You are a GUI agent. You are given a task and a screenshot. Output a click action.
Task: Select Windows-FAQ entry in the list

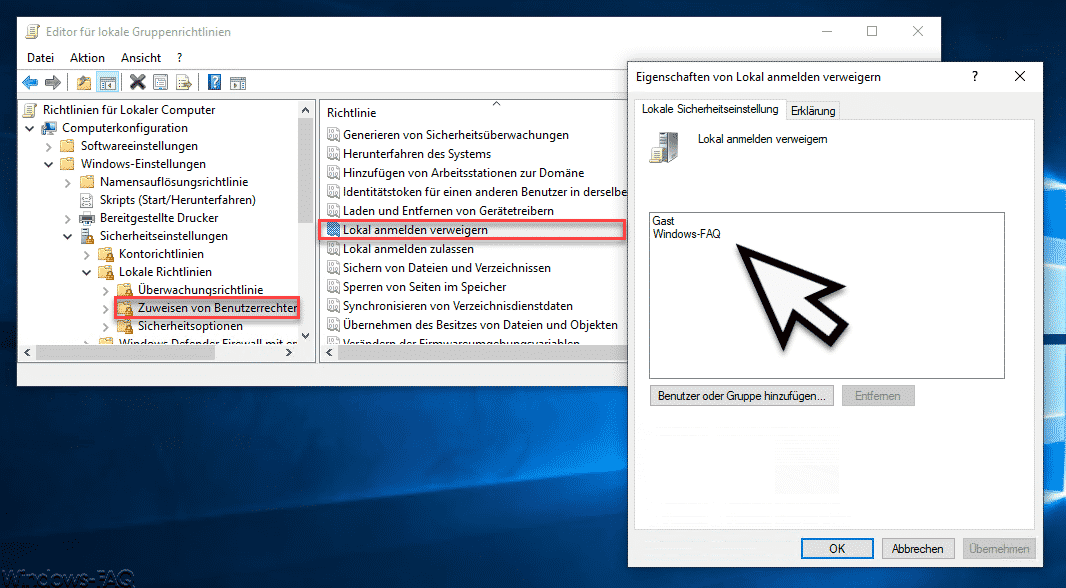(x=686, y=234)
